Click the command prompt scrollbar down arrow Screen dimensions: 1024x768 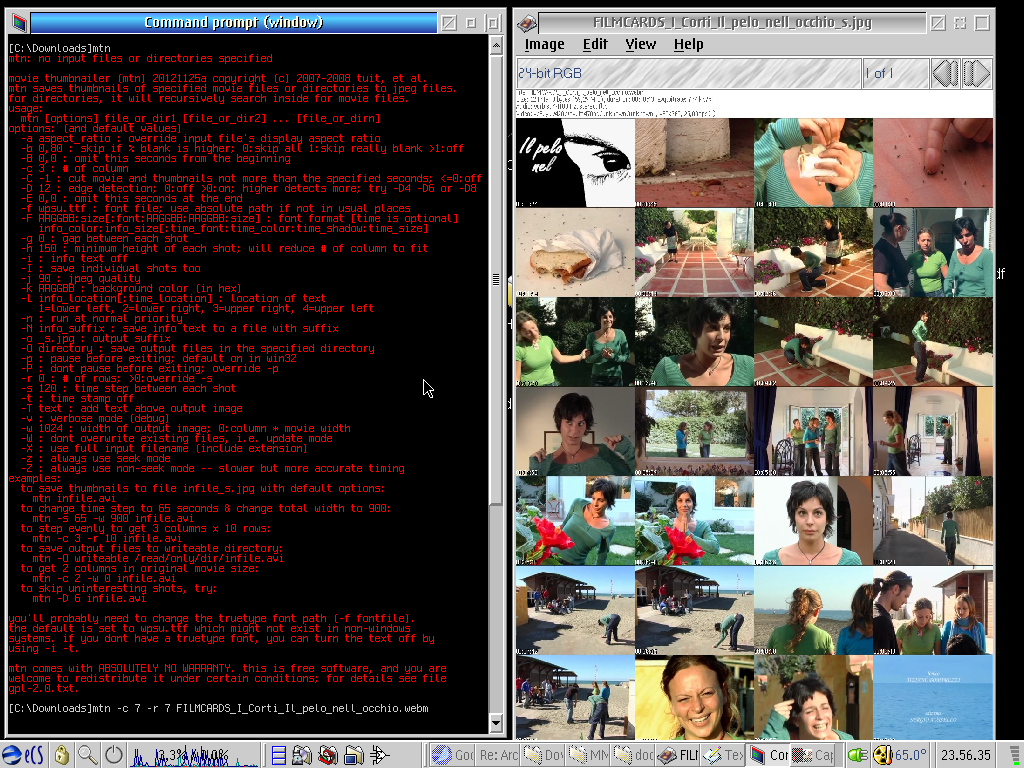tap(497, 725)
